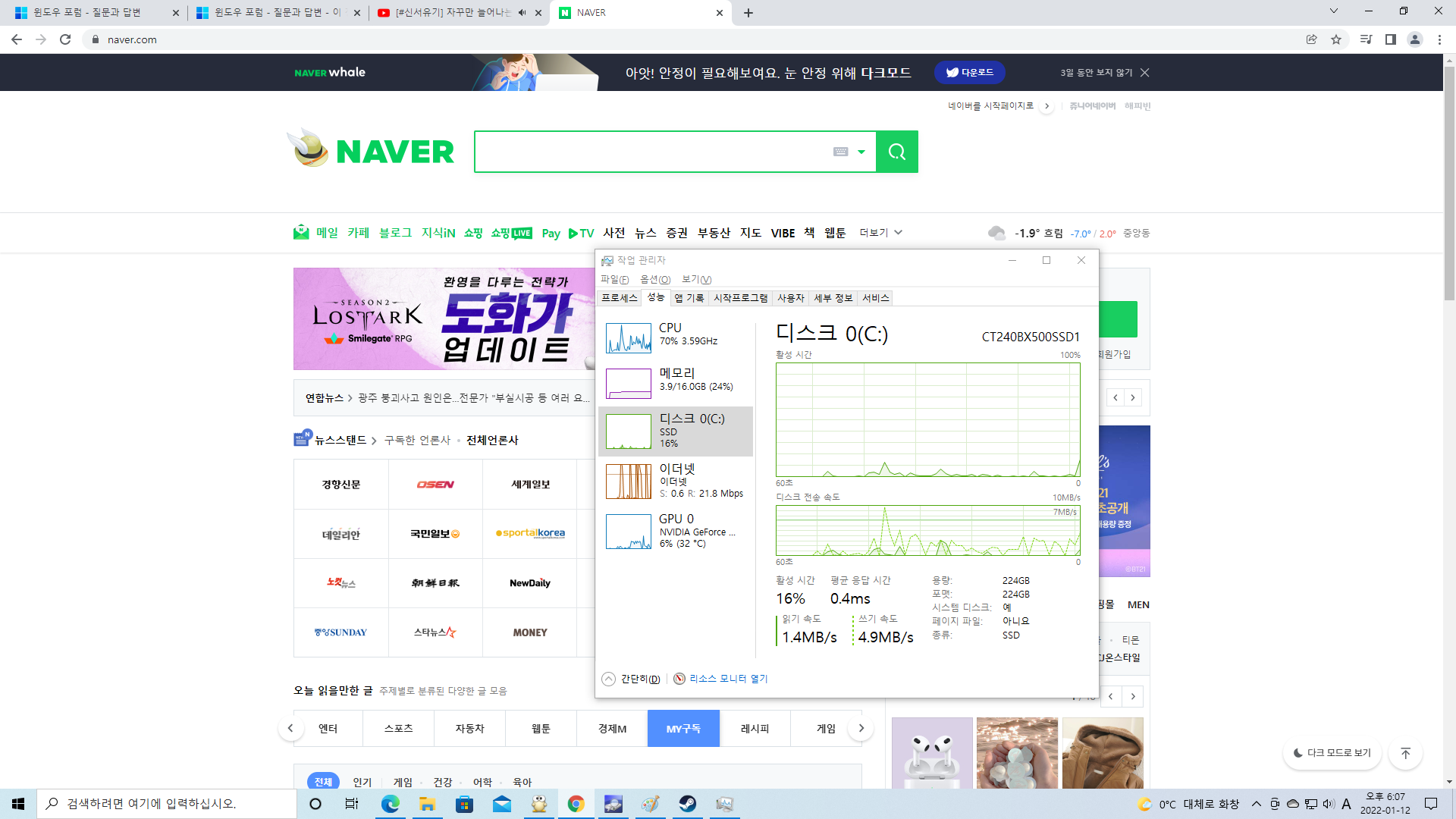Show hidden tray icons chevron
This screenshot has height=819, width=1456.
1257,804
